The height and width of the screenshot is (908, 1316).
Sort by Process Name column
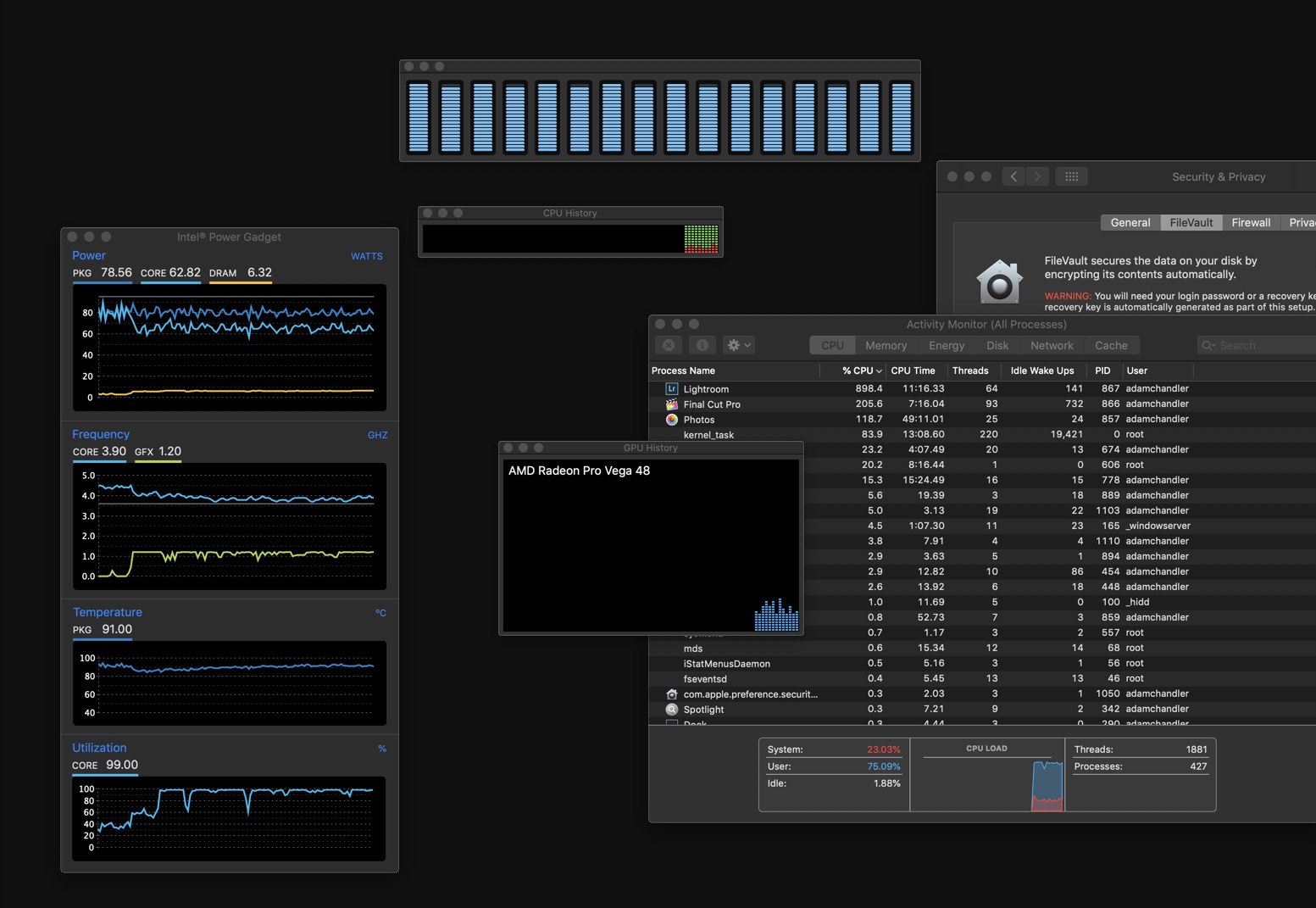[x=734, y=370]
